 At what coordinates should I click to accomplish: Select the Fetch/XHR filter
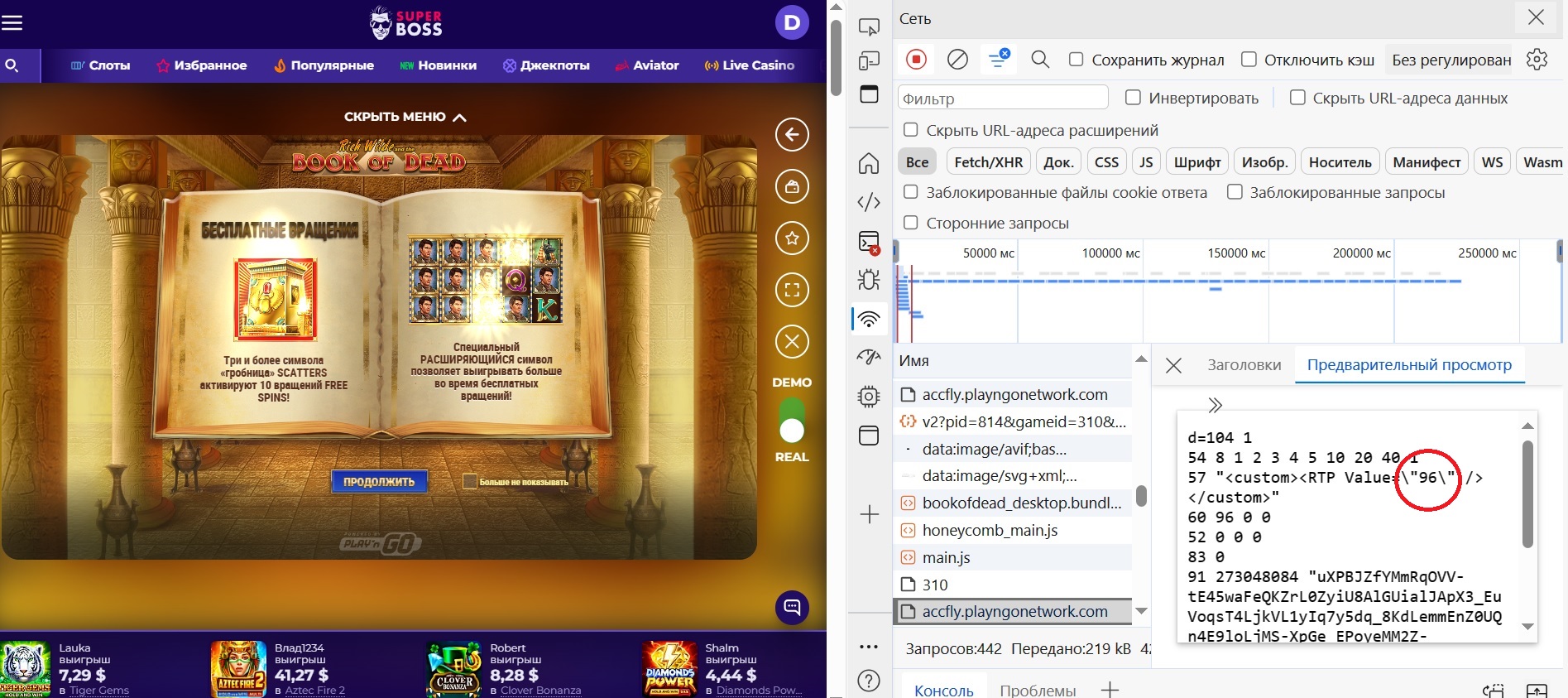[x=988, y=162]
